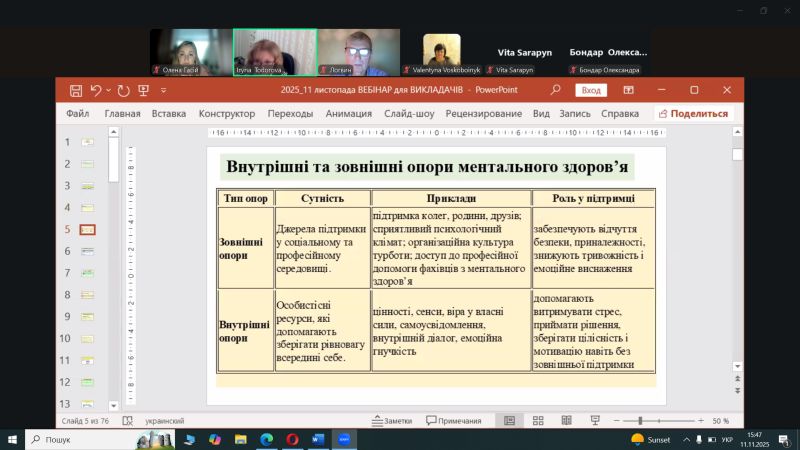Click the Вход sign-in button
Screen dimensions: 800x450
point(591,90)
